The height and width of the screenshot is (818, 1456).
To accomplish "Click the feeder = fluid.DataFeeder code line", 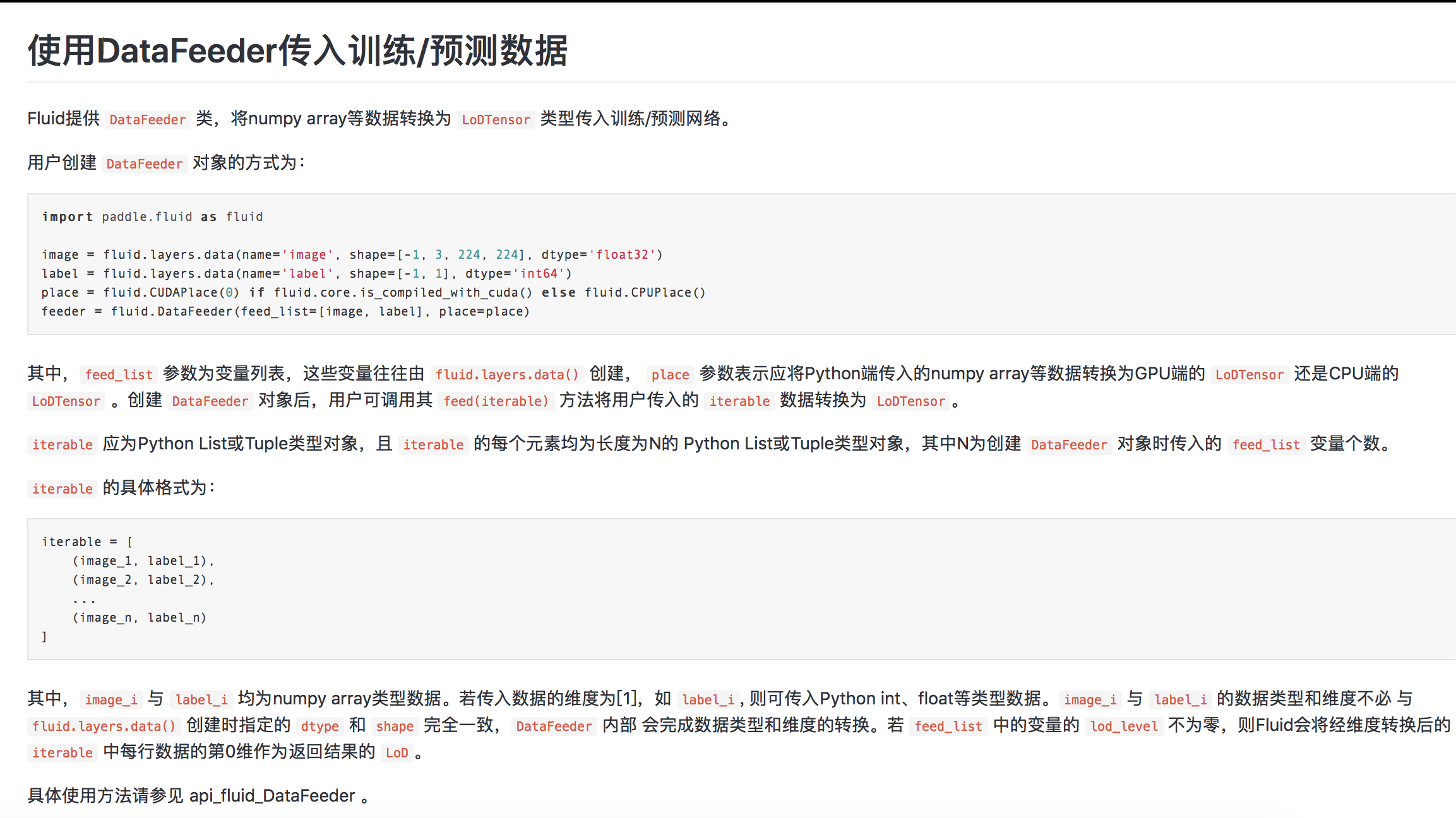I will pyautogui.click(x=285, y=311).
